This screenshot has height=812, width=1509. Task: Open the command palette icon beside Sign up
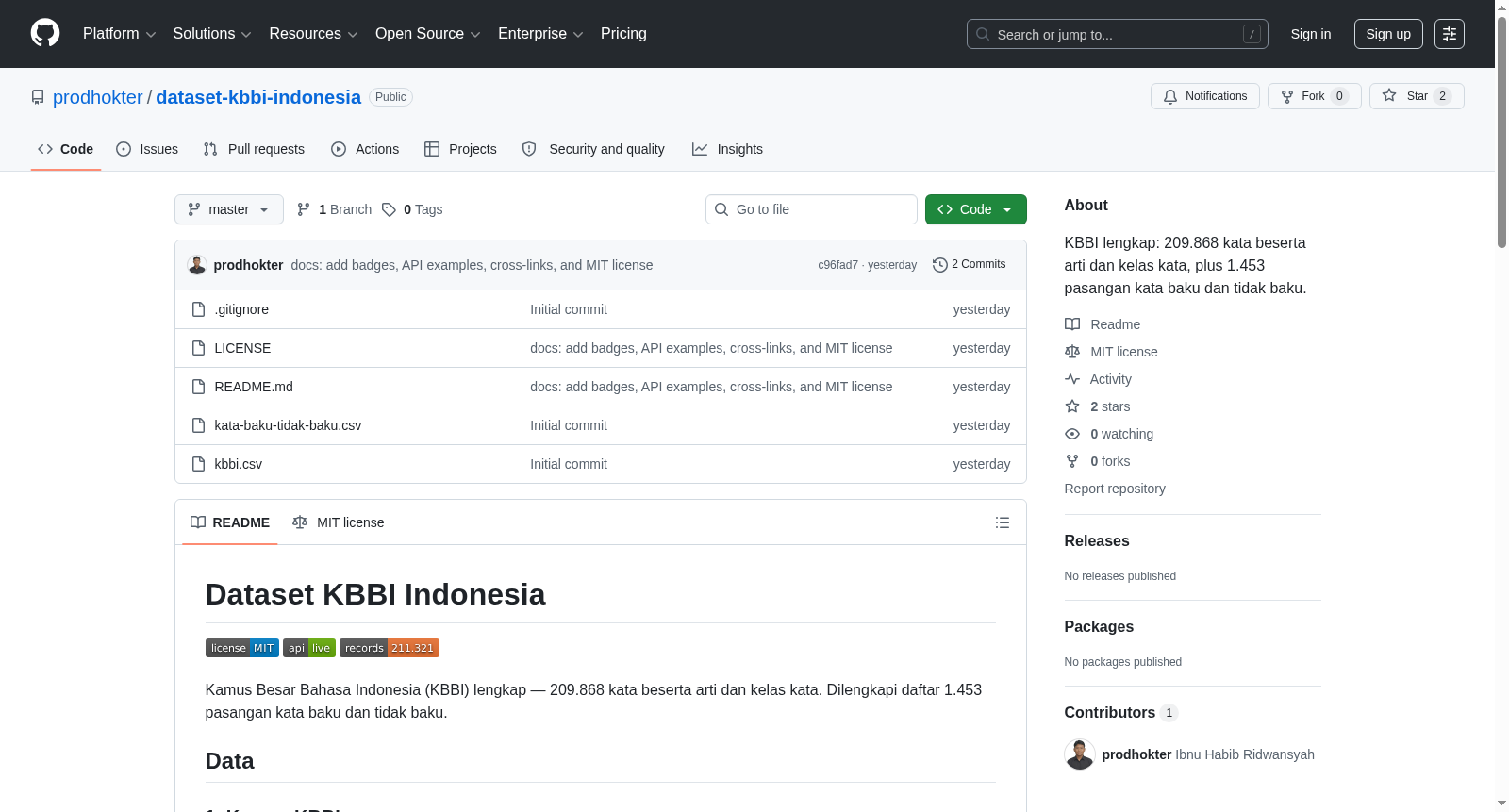(x=1450, y=34)
